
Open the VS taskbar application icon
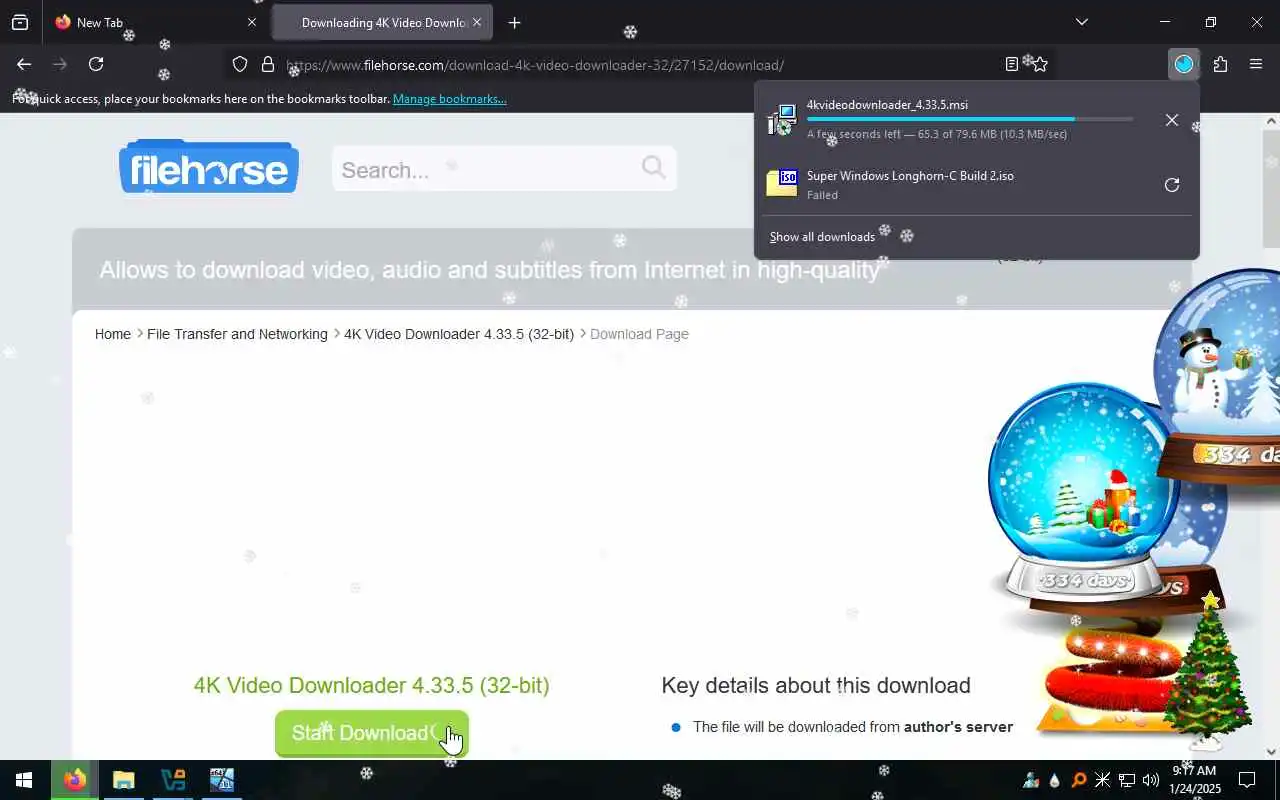tap(172, 780)
